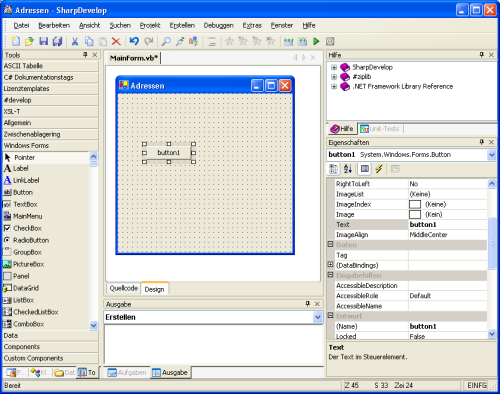Undo the last action via toolbar
Screen dimensions: 500x394
(x=134, y=41)
